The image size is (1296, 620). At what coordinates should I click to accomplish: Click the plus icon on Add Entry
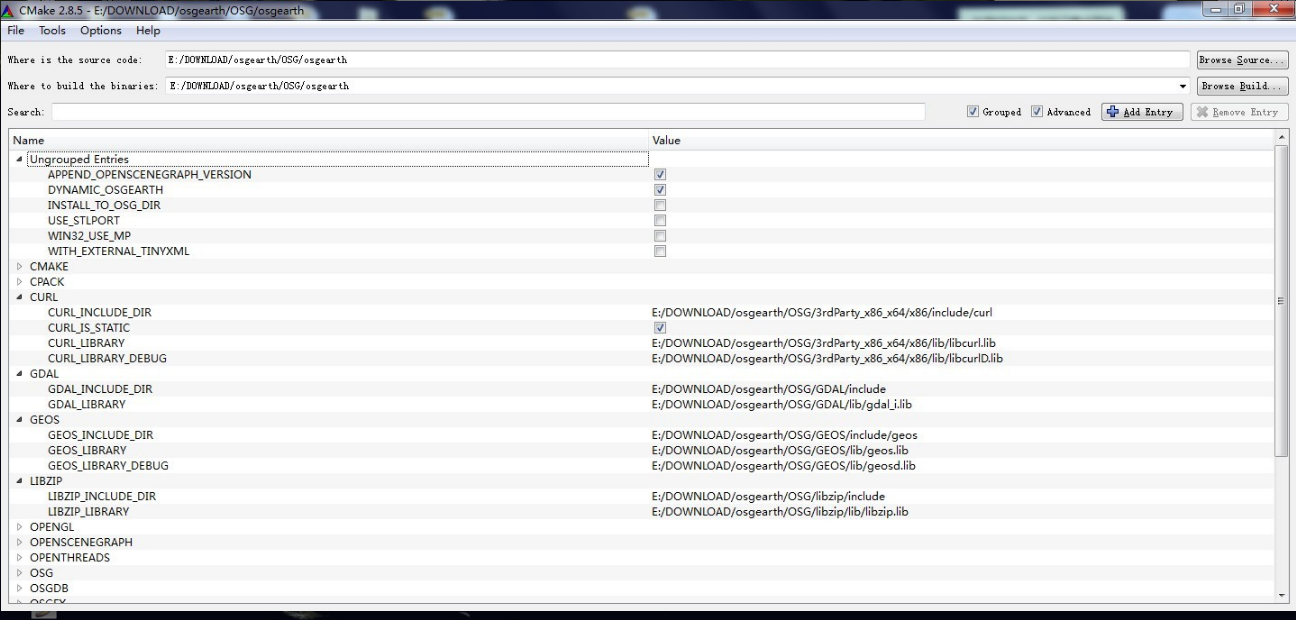(1114, 112)
